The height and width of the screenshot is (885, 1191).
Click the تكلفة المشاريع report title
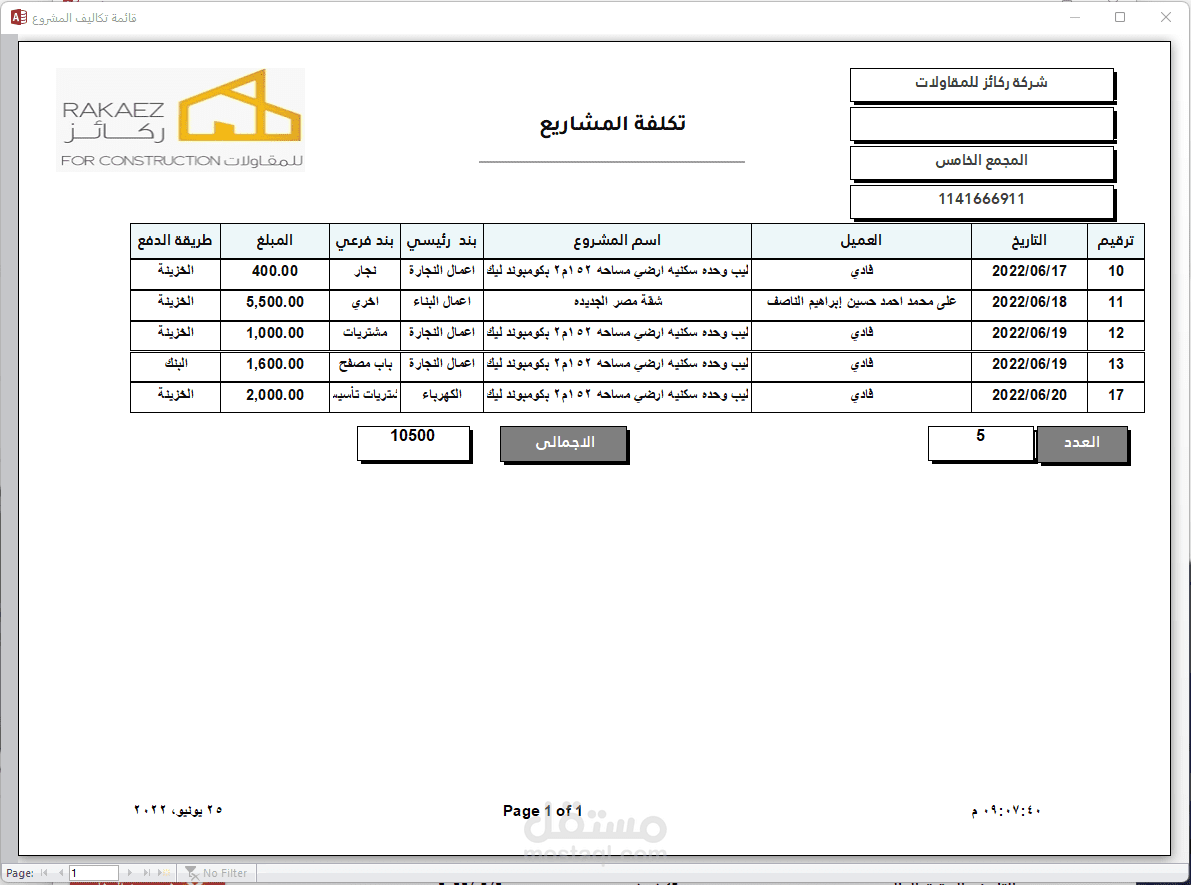coord(612,124)
